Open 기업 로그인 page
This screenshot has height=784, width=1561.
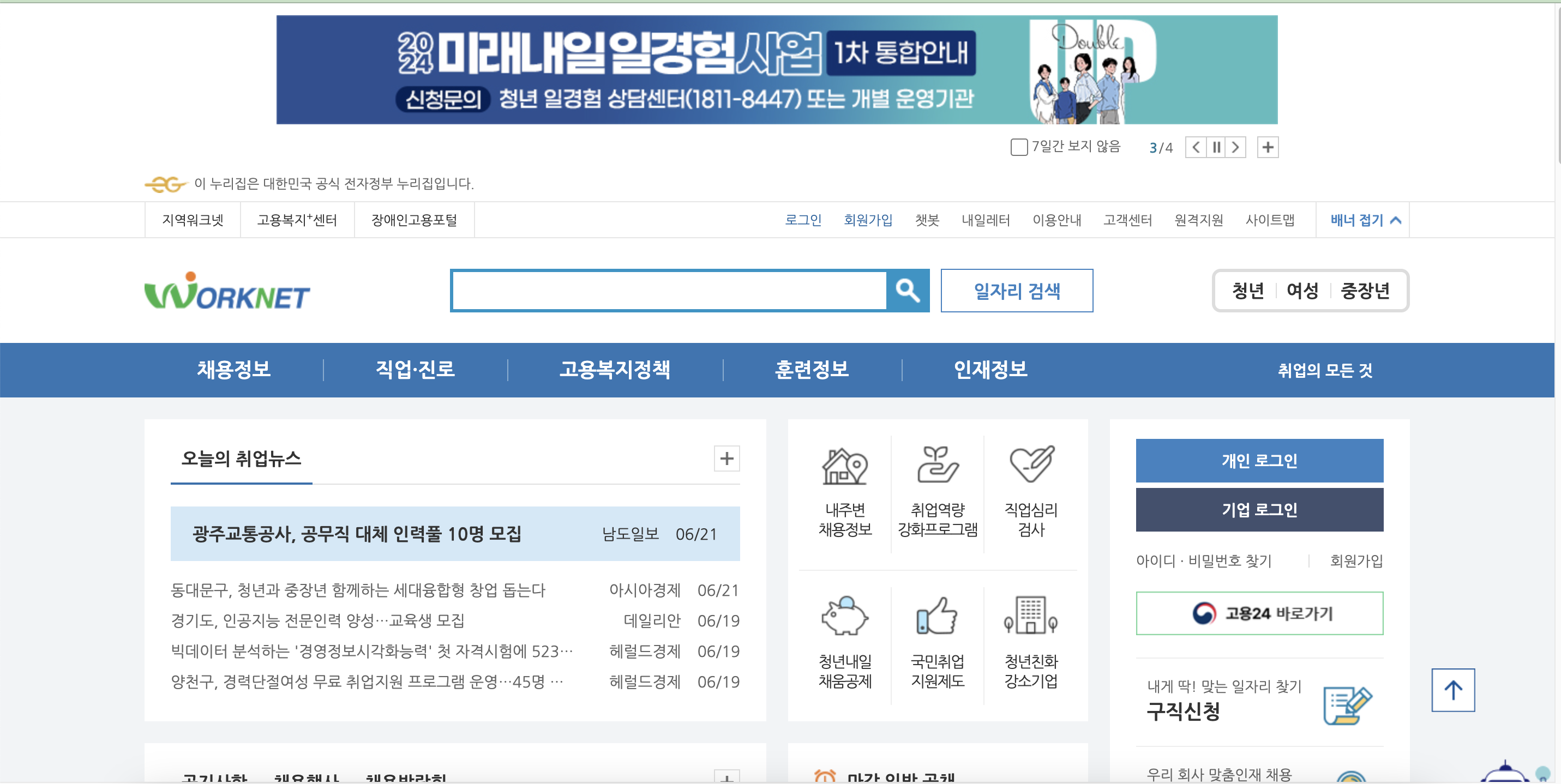tap(1259, 510)
